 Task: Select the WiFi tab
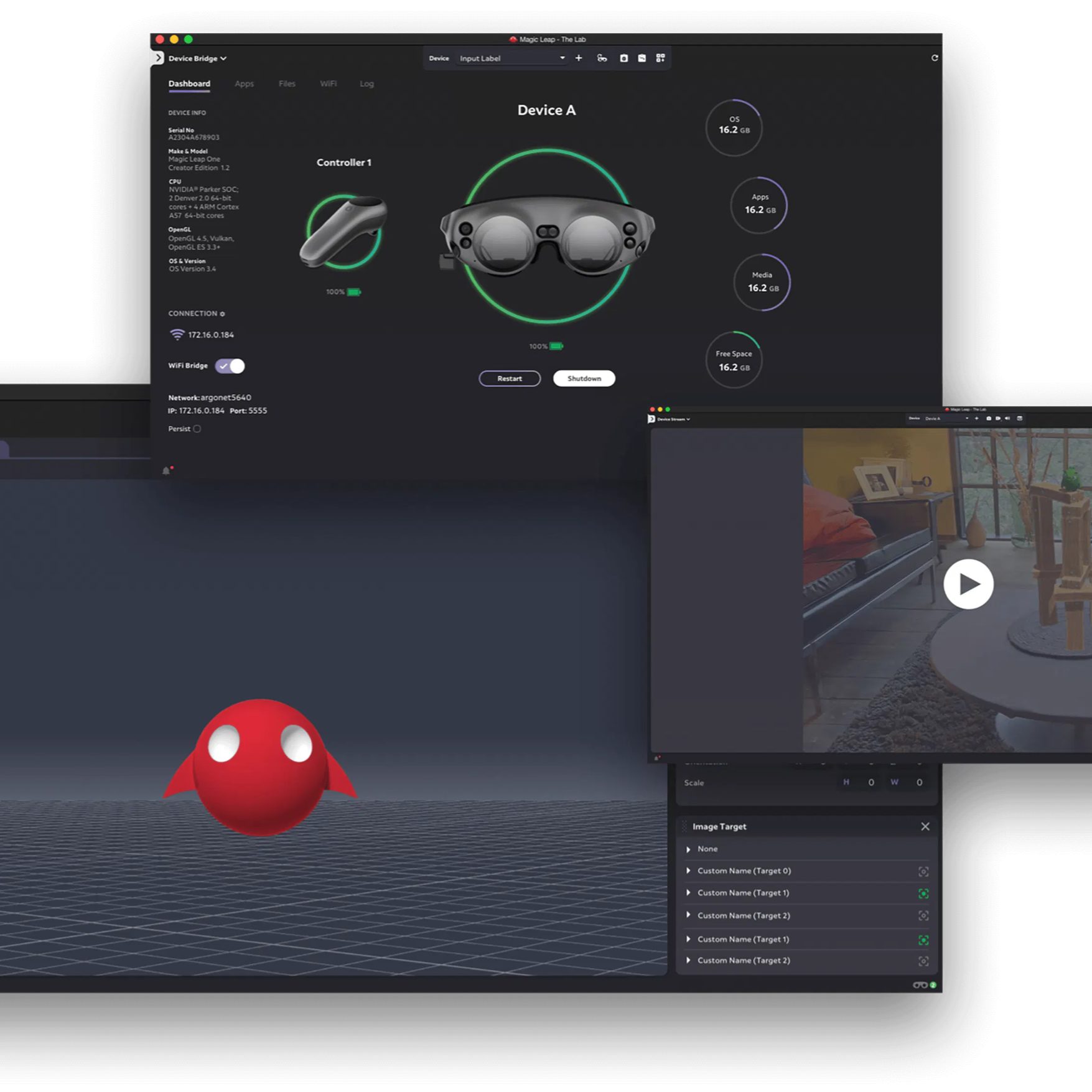pos(329,84)
